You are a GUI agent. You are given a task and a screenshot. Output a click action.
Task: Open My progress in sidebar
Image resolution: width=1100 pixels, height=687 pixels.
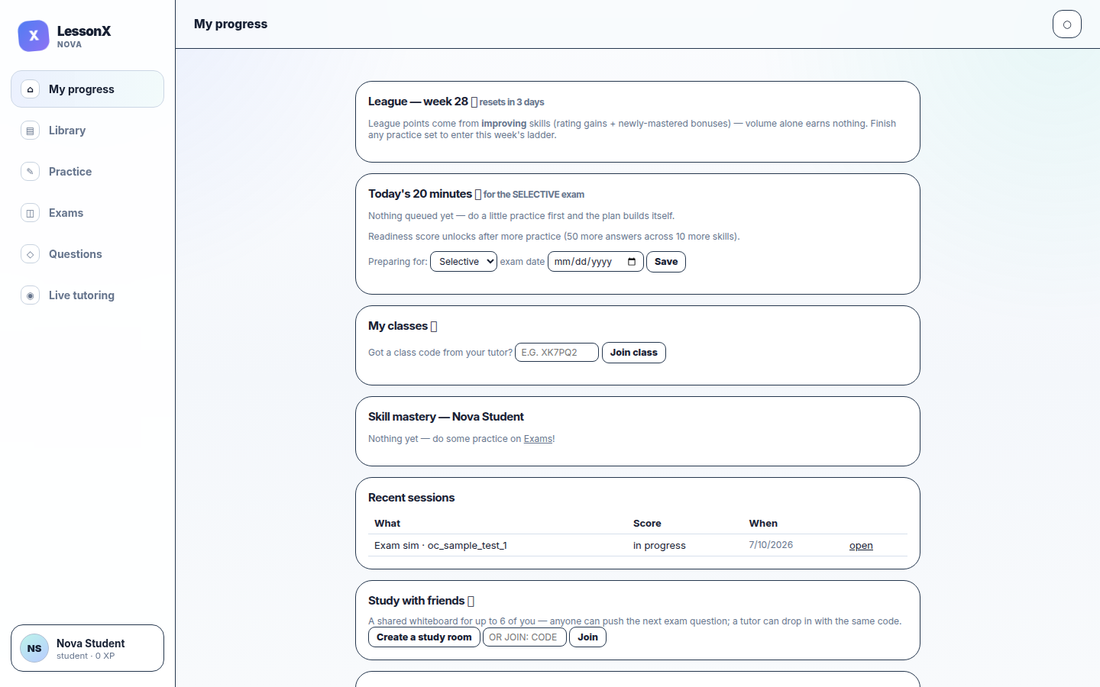87,89
